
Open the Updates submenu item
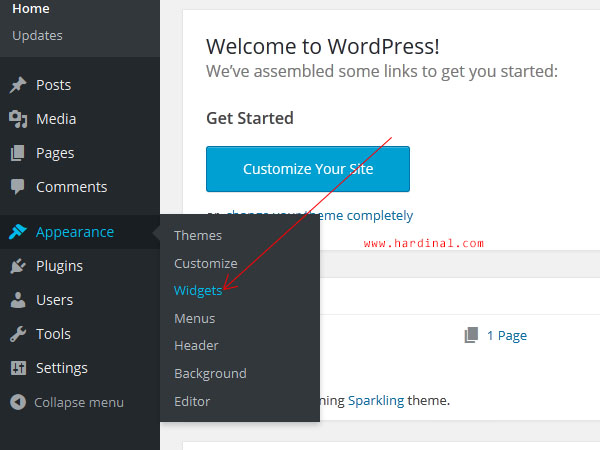pyautogui.click(x=37, y=36)
